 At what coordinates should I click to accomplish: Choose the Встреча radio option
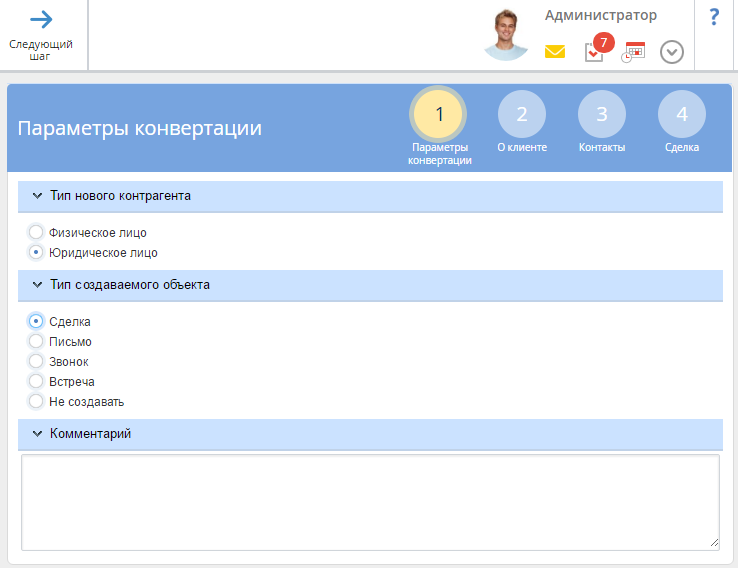click(x=36, y=381)
